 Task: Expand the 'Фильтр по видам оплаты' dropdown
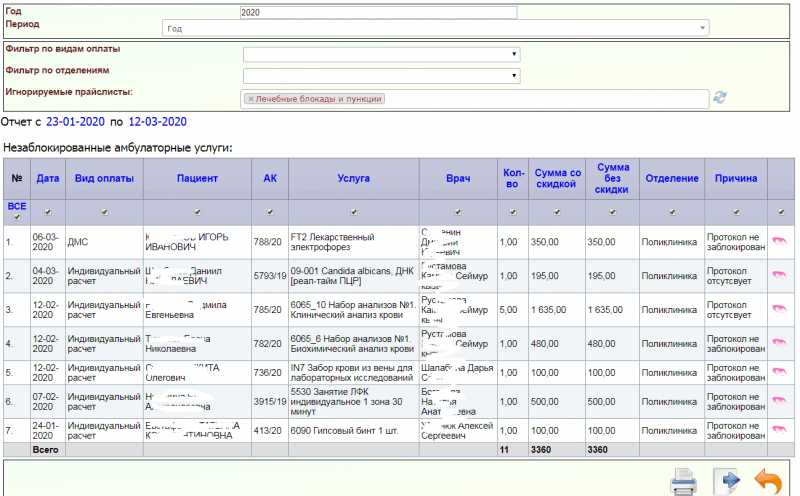click(381, 54)
